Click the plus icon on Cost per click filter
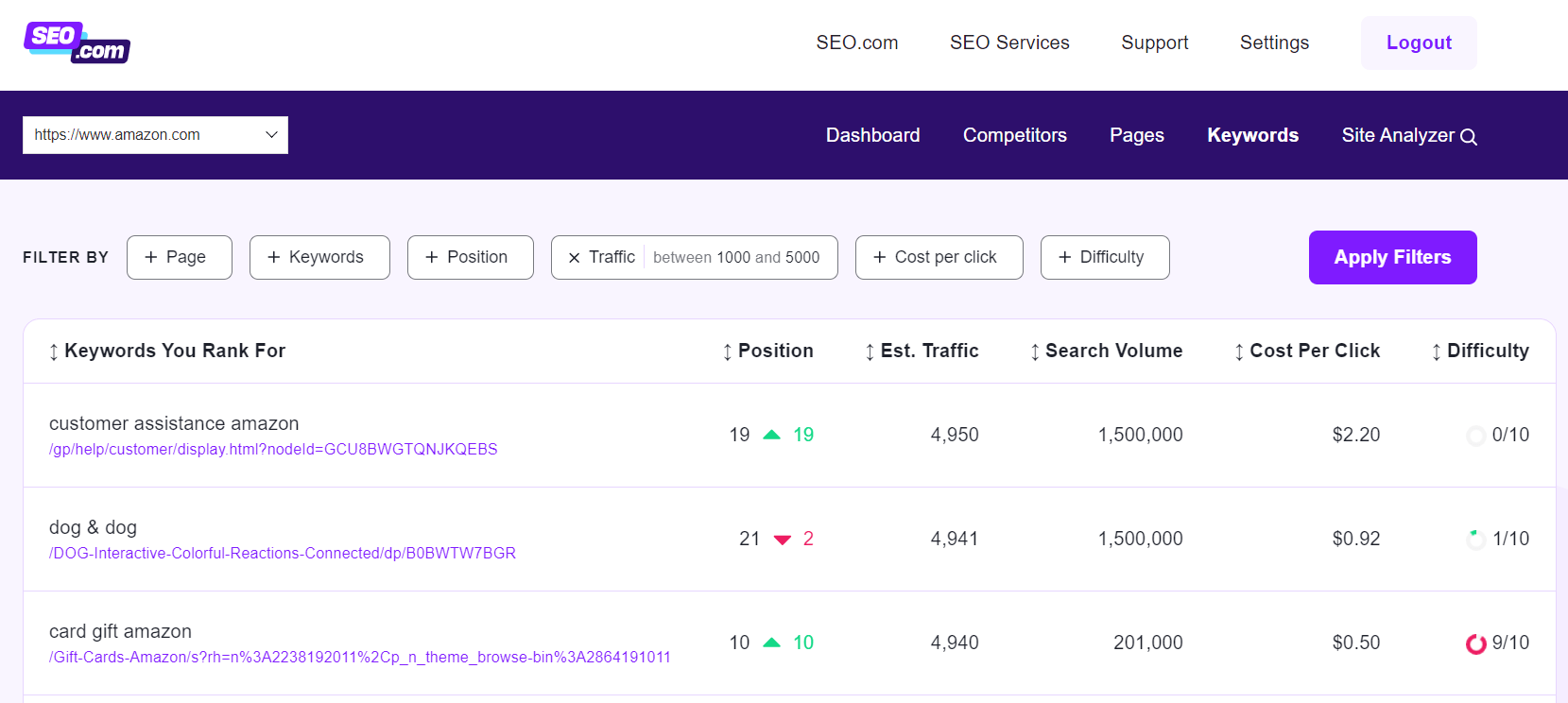 (x=880, y=257)
